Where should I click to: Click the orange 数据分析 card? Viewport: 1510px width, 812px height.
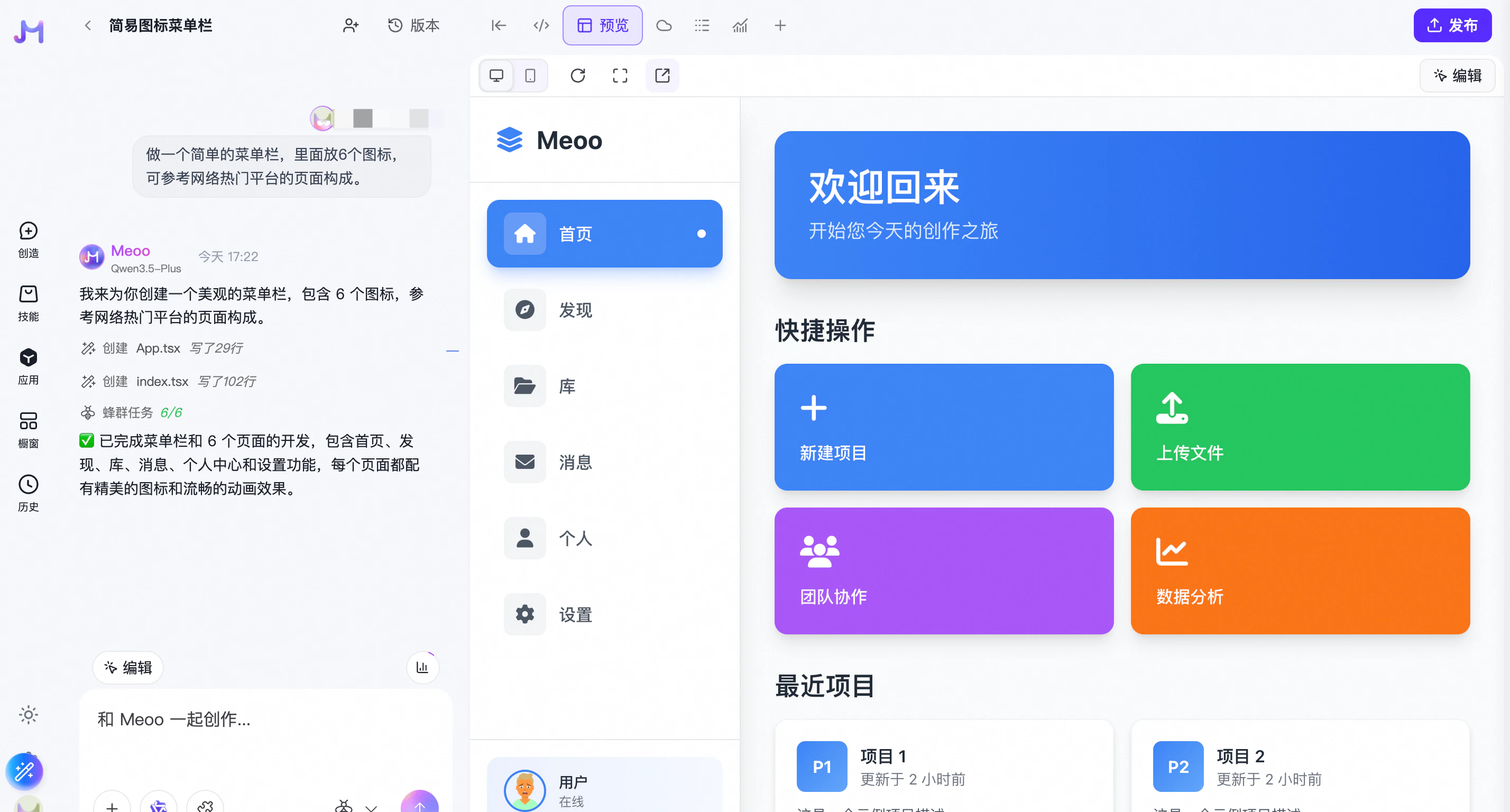pos(1300,570)
